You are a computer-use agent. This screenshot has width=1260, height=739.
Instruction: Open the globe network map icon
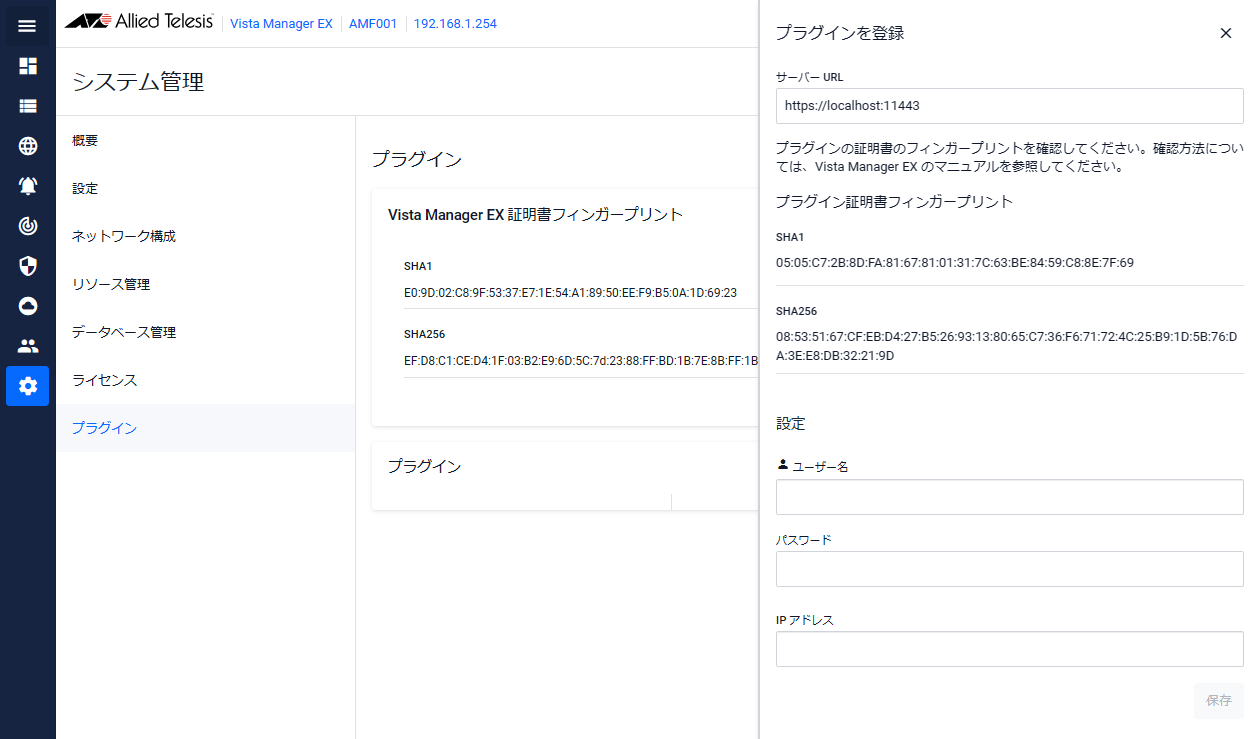(27, 146)
